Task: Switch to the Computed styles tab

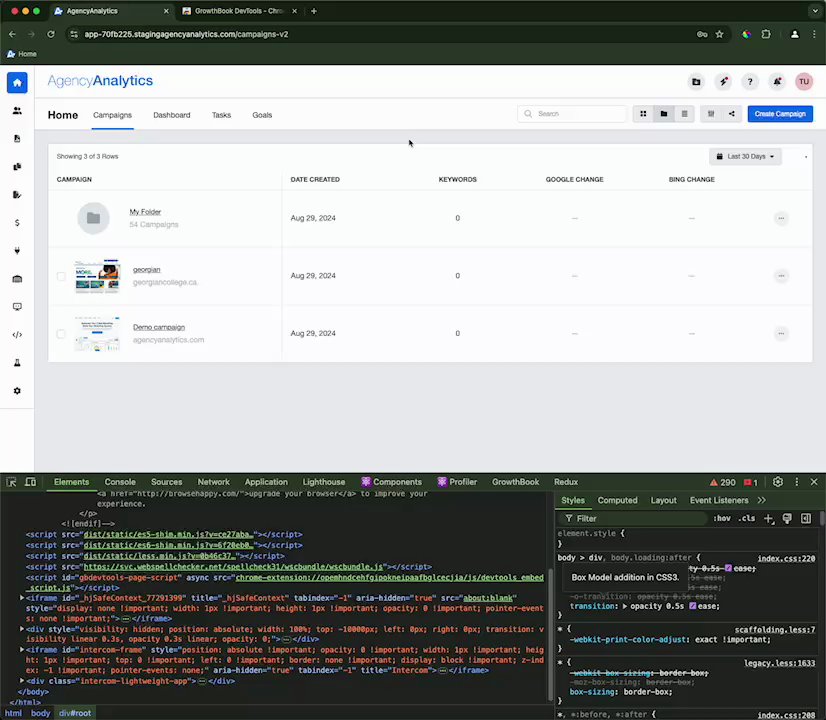Action: [x=617, y=500]
